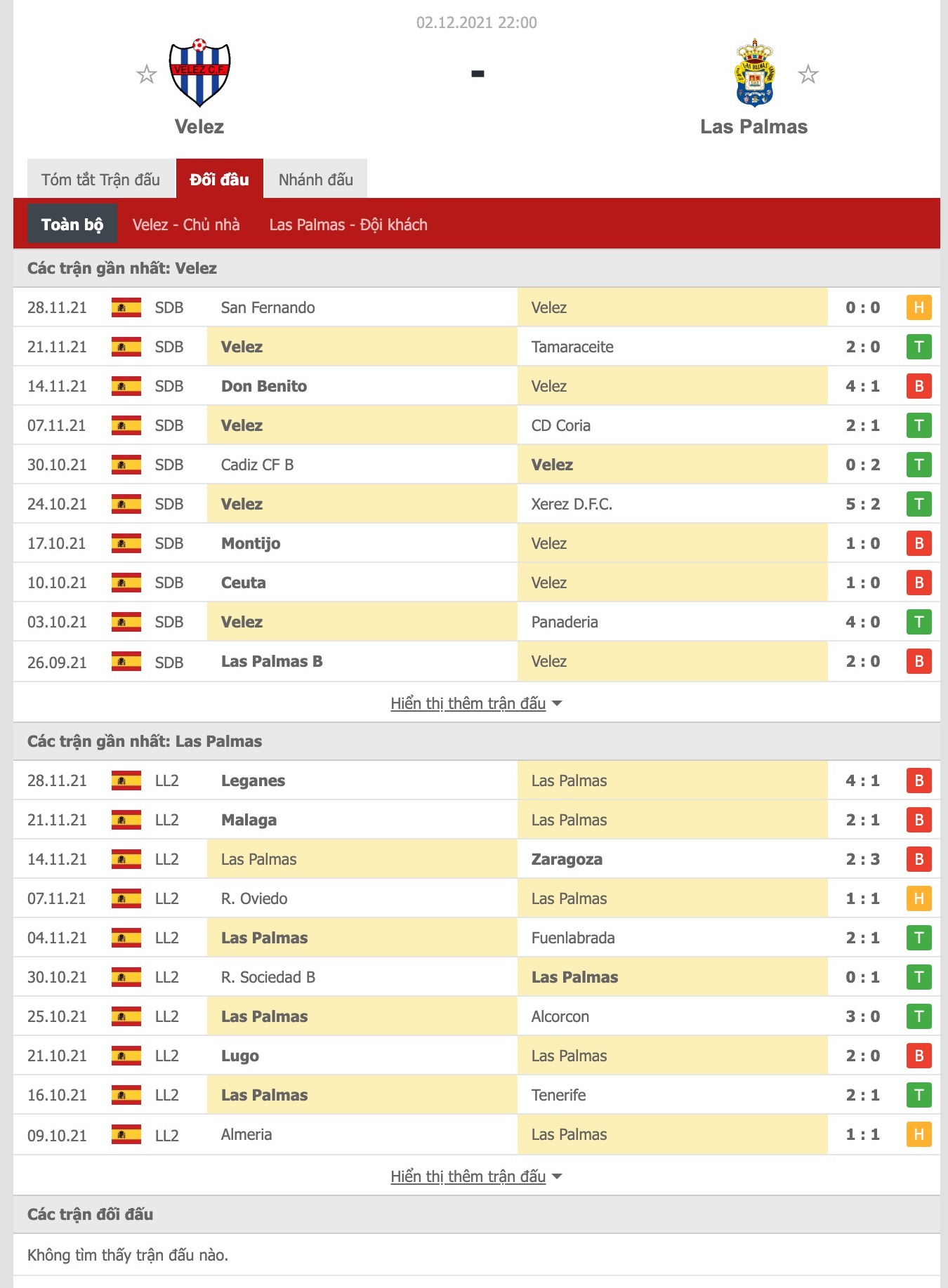The height and width of the screenshot is (1288, 948).
Task: Open Tamaraceite opponent name
Action: 572,347
